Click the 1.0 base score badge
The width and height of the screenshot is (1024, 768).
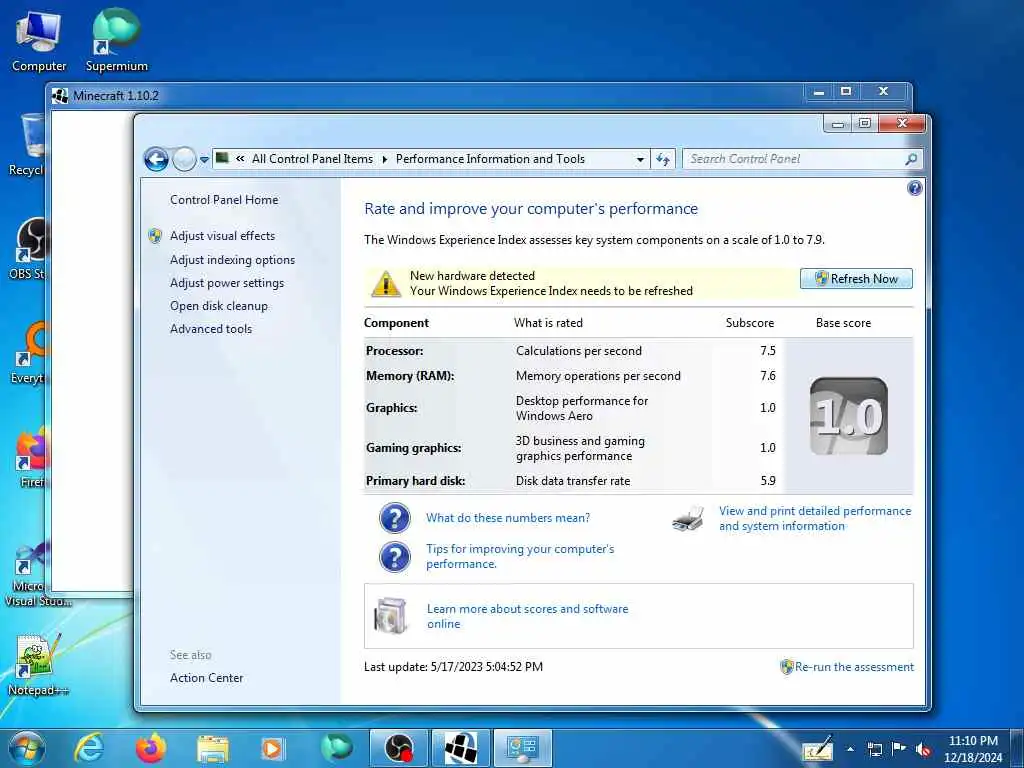pyautogui.click(x=848, y=416)
